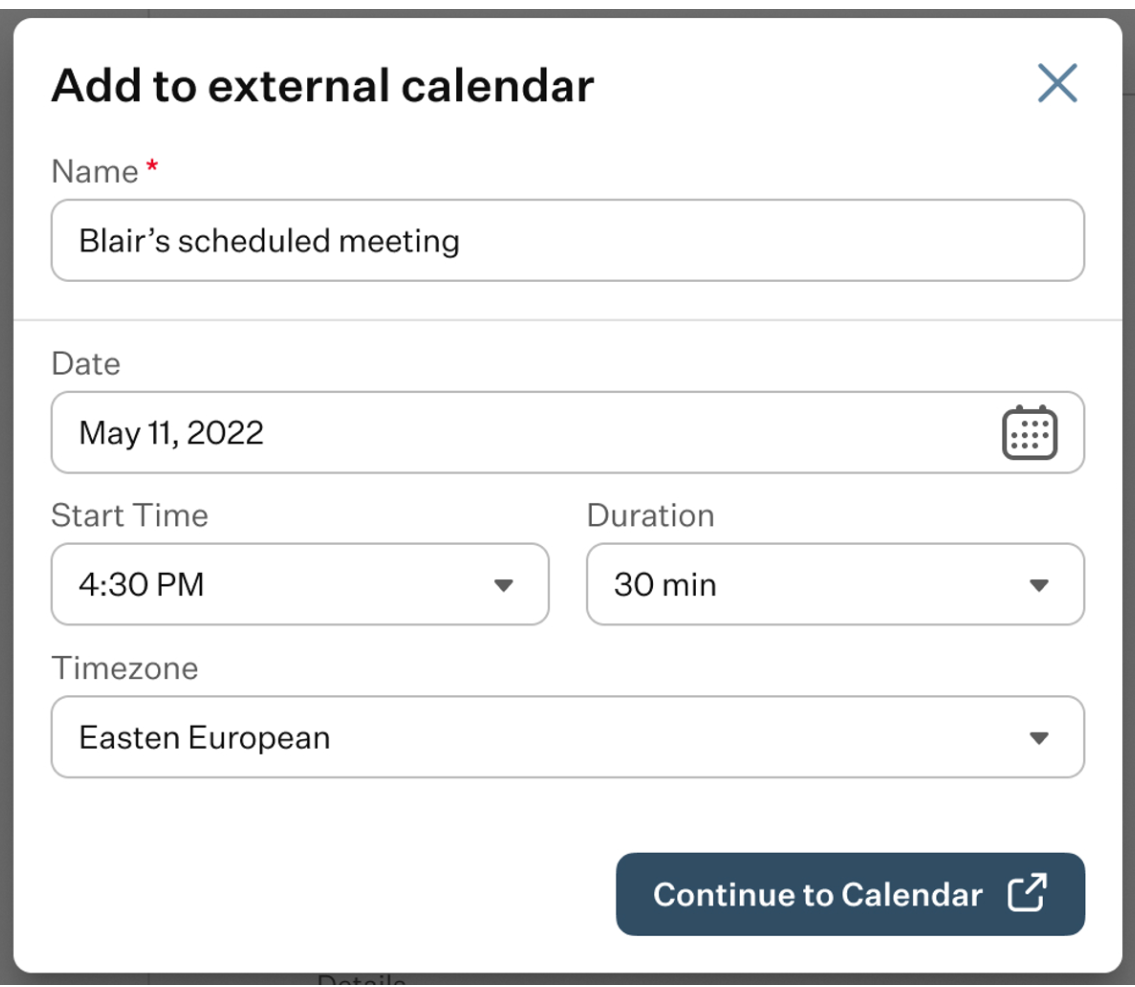Close the Add to external calendar dialog
Screen dimensions: 1135x987
1057,83
